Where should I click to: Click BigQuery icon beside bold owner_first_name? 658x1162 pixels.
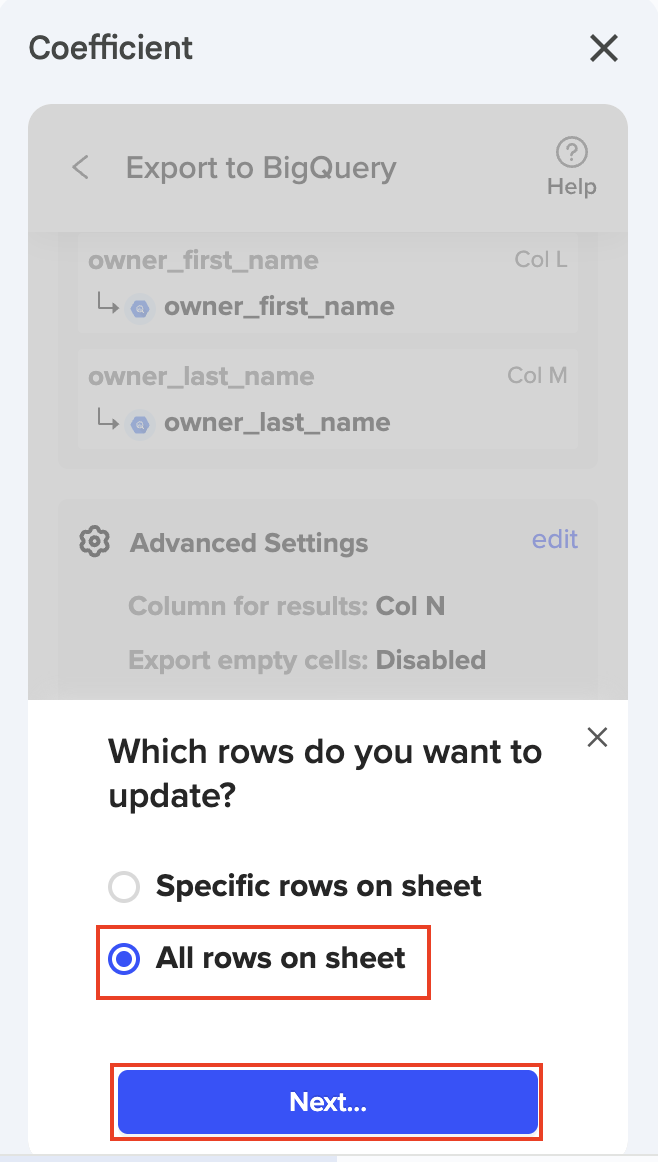(x=141, y=308)
